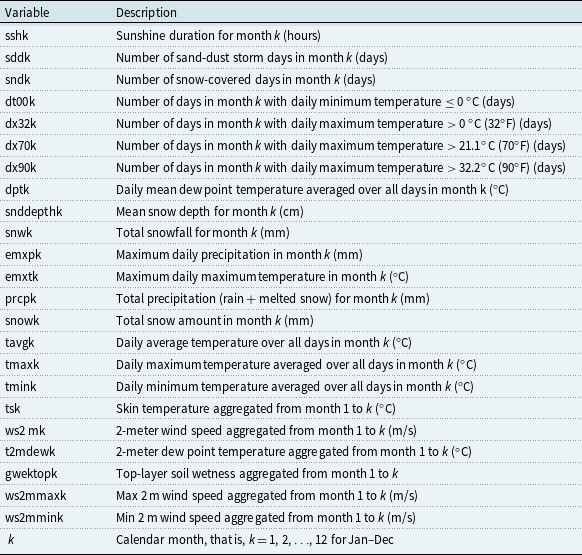Click the daily minimum temperature ≤ 0 °C description
Screen dimensions: 582x555
(315, 101)
